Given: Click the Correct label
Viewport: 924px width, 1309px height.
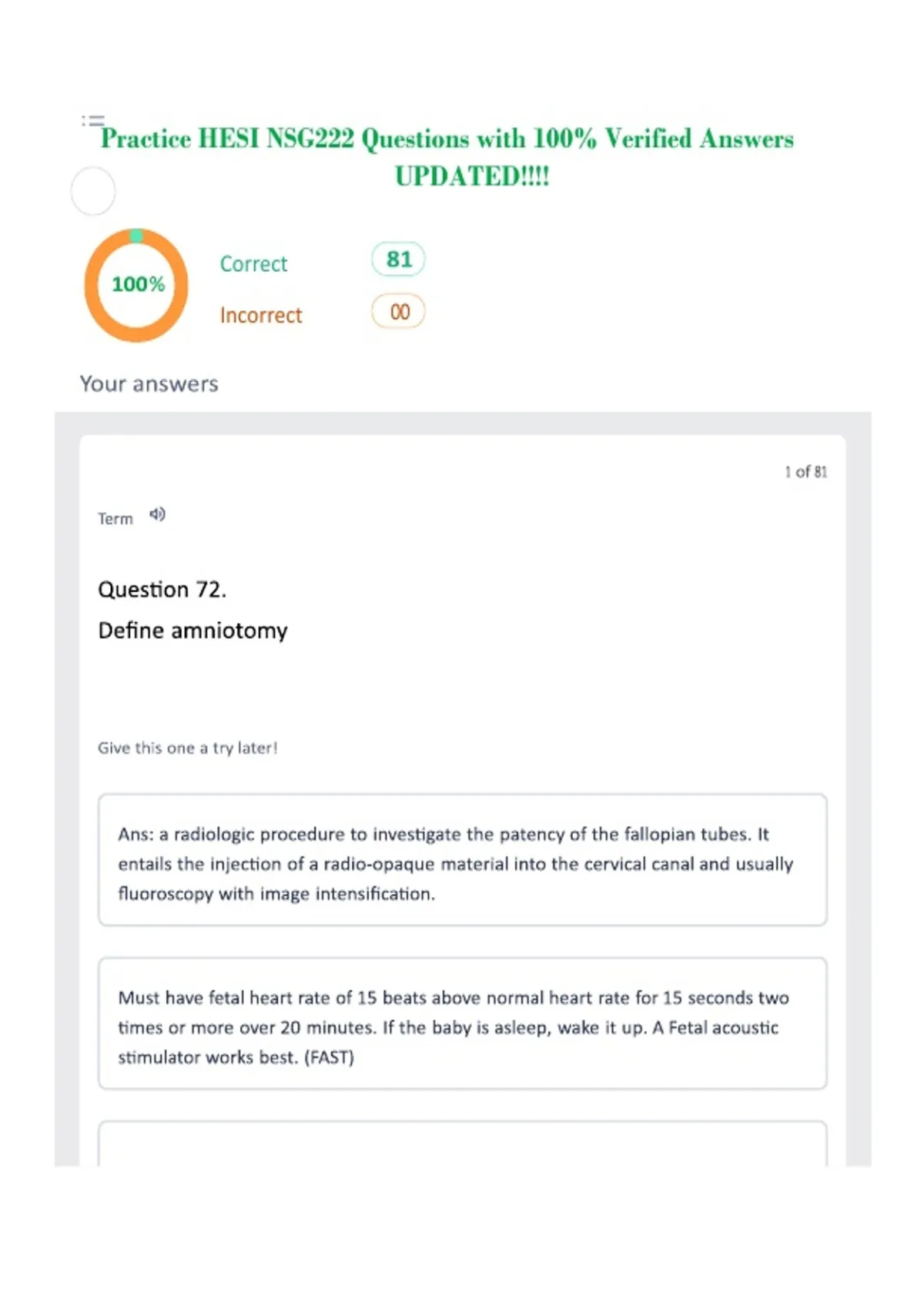Looking at the screenshot, I should pos(253,264).
